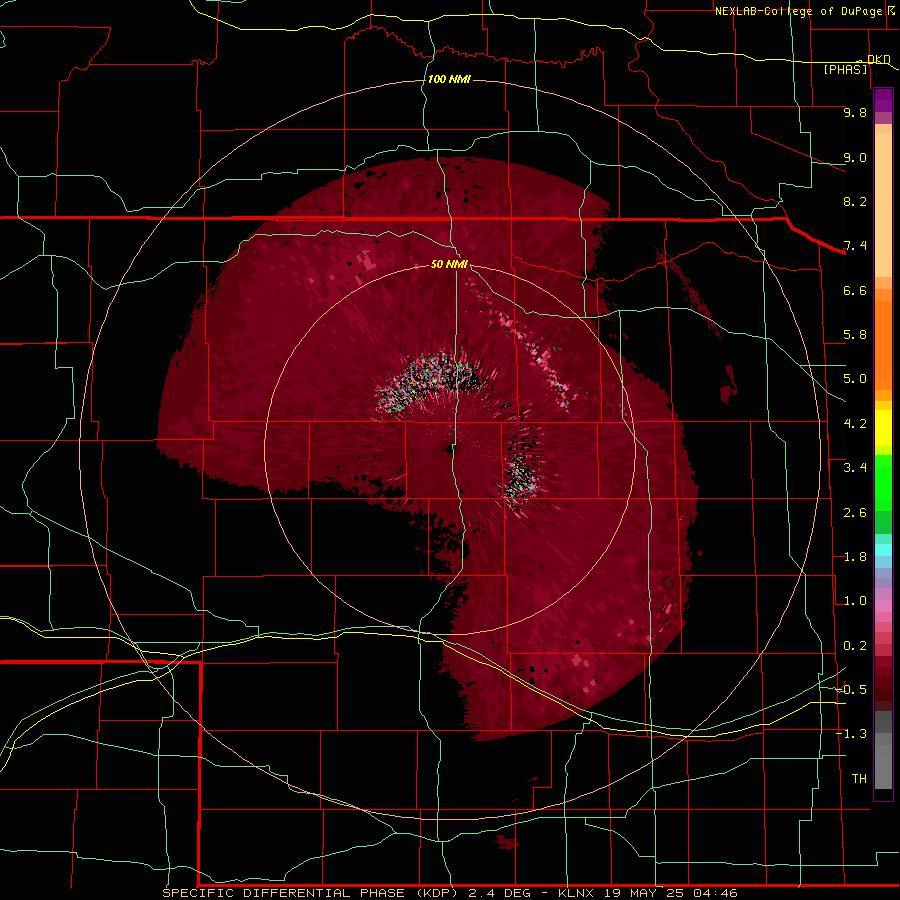This screenshot has width=900, height=900.
Task: Click the 1.8 scale label
Action: (x=855, y=557)
